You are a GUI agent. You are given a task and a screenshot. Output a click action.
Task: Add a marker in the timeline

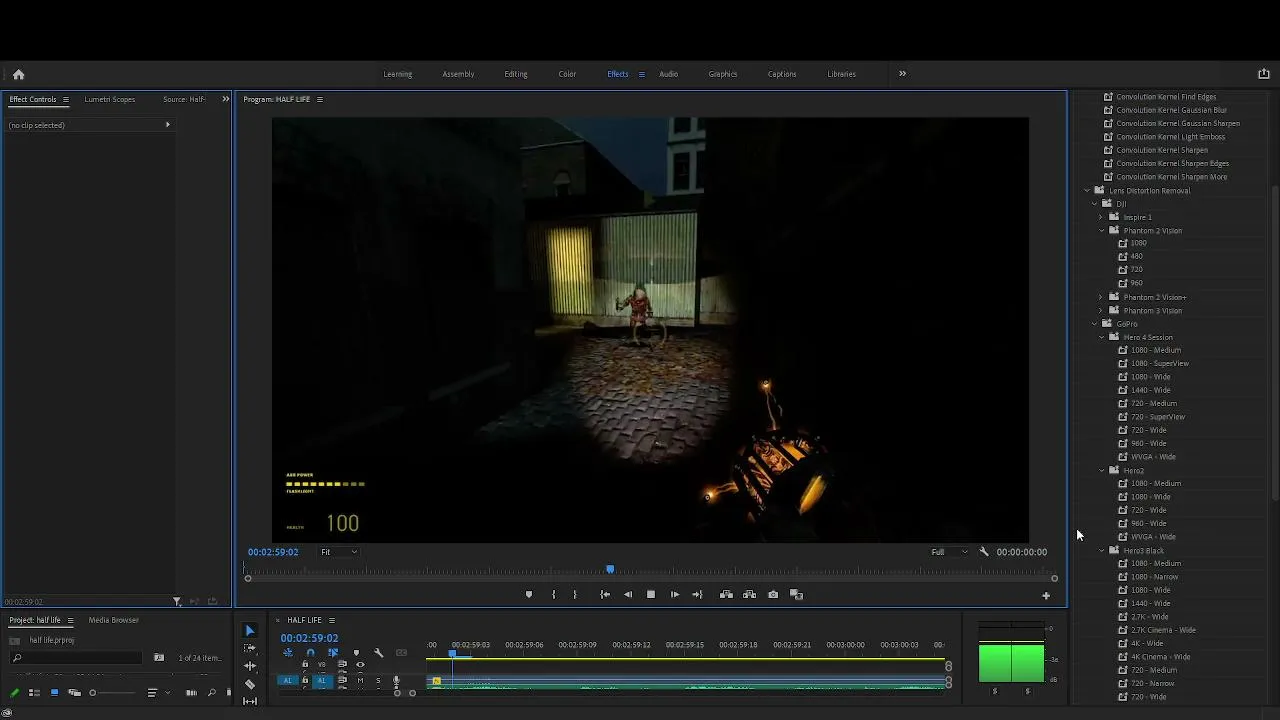pyautogui.click(x=356, y=653)
